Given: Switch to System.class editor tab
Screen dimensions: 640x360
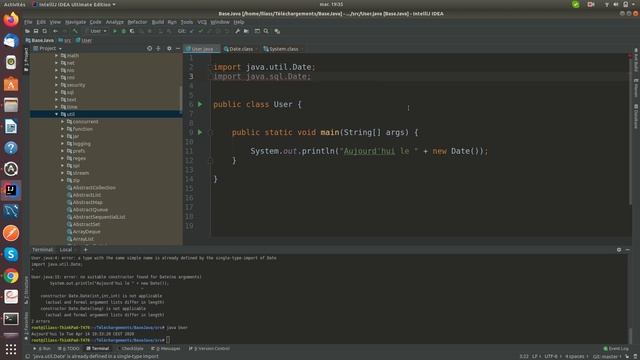Looking at the screenshot, I should pyautogui.click(x=283, y=49).
